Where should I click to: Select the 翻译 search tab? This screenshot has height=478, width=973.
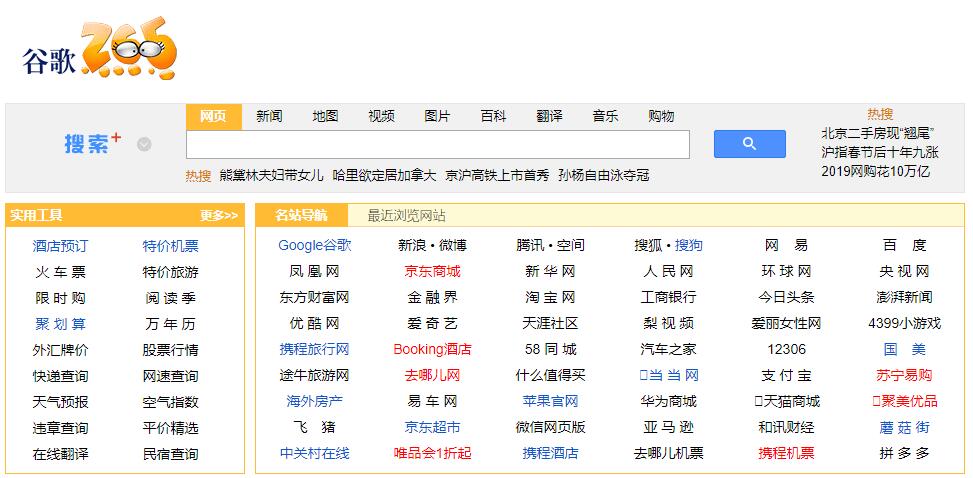[x=549, y=116]
